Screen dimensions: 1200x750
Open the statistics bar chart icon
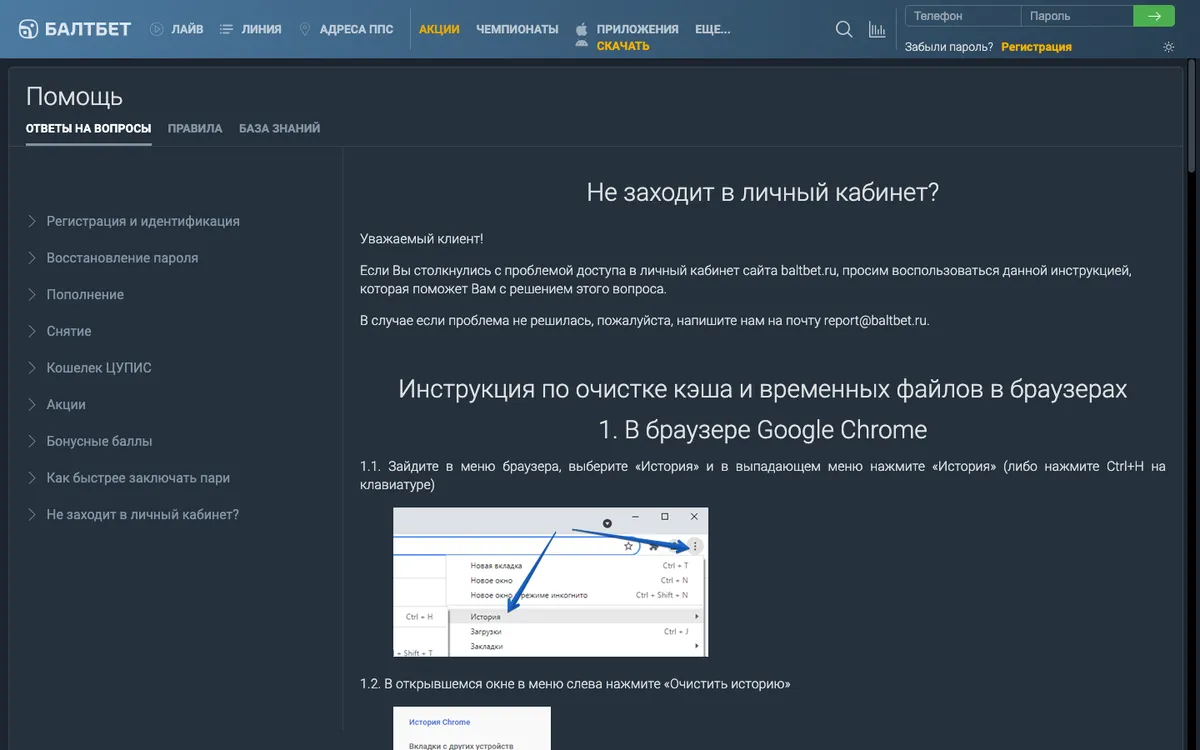coord(877,29)
